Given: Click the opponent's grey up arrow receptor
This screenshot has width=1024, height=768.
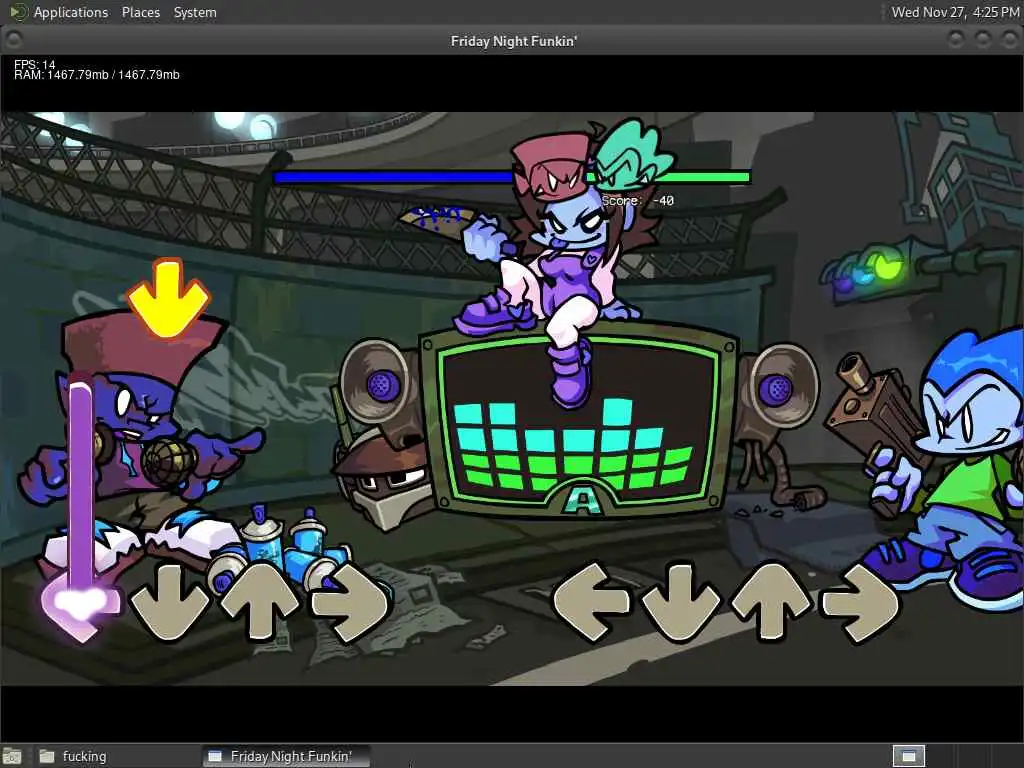Looking at the screenshot, I should tap(261, 601).
